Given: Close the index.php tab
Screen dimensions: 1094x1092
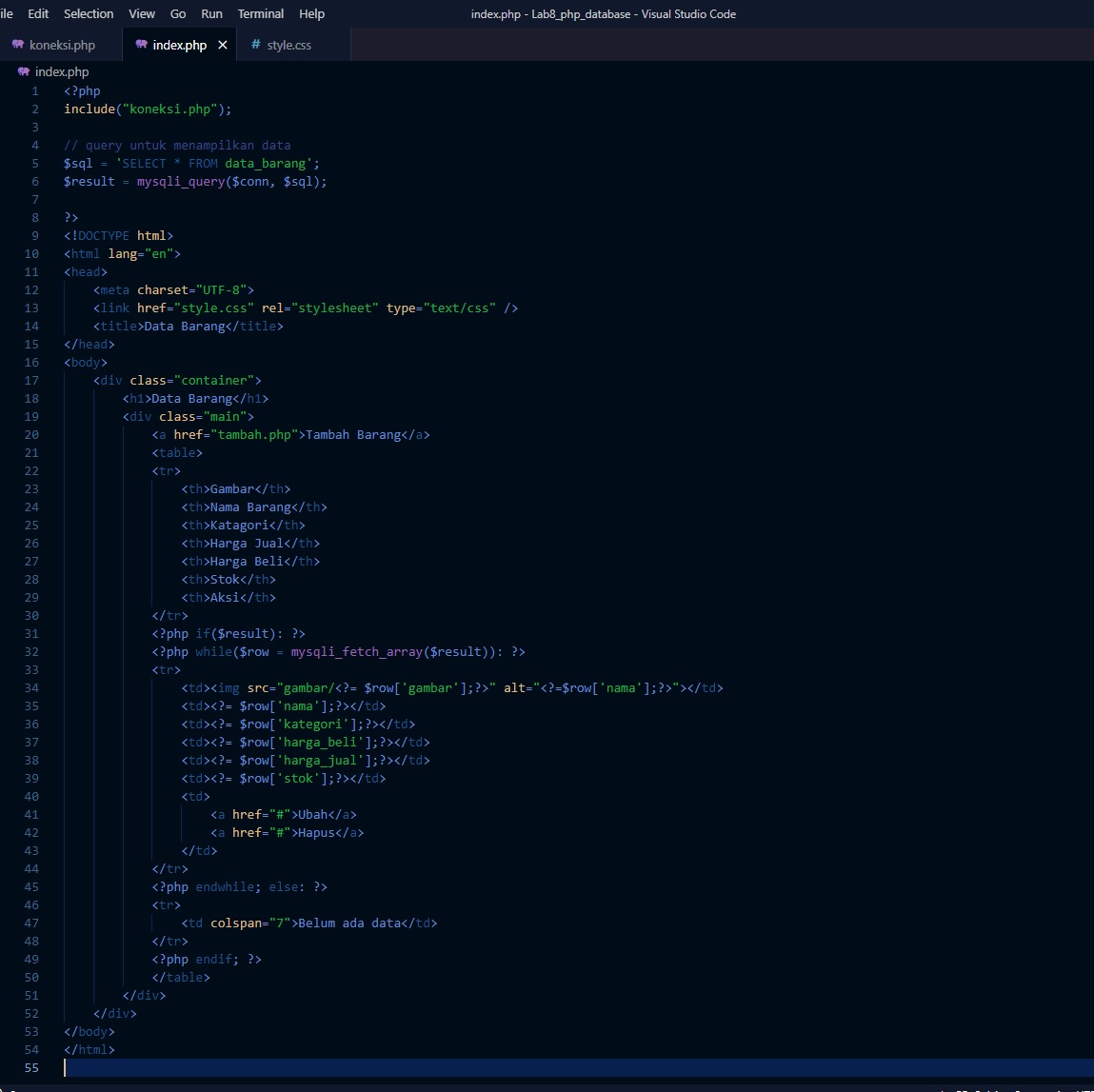Looking at the screenshot, I should tap(222, 44).
